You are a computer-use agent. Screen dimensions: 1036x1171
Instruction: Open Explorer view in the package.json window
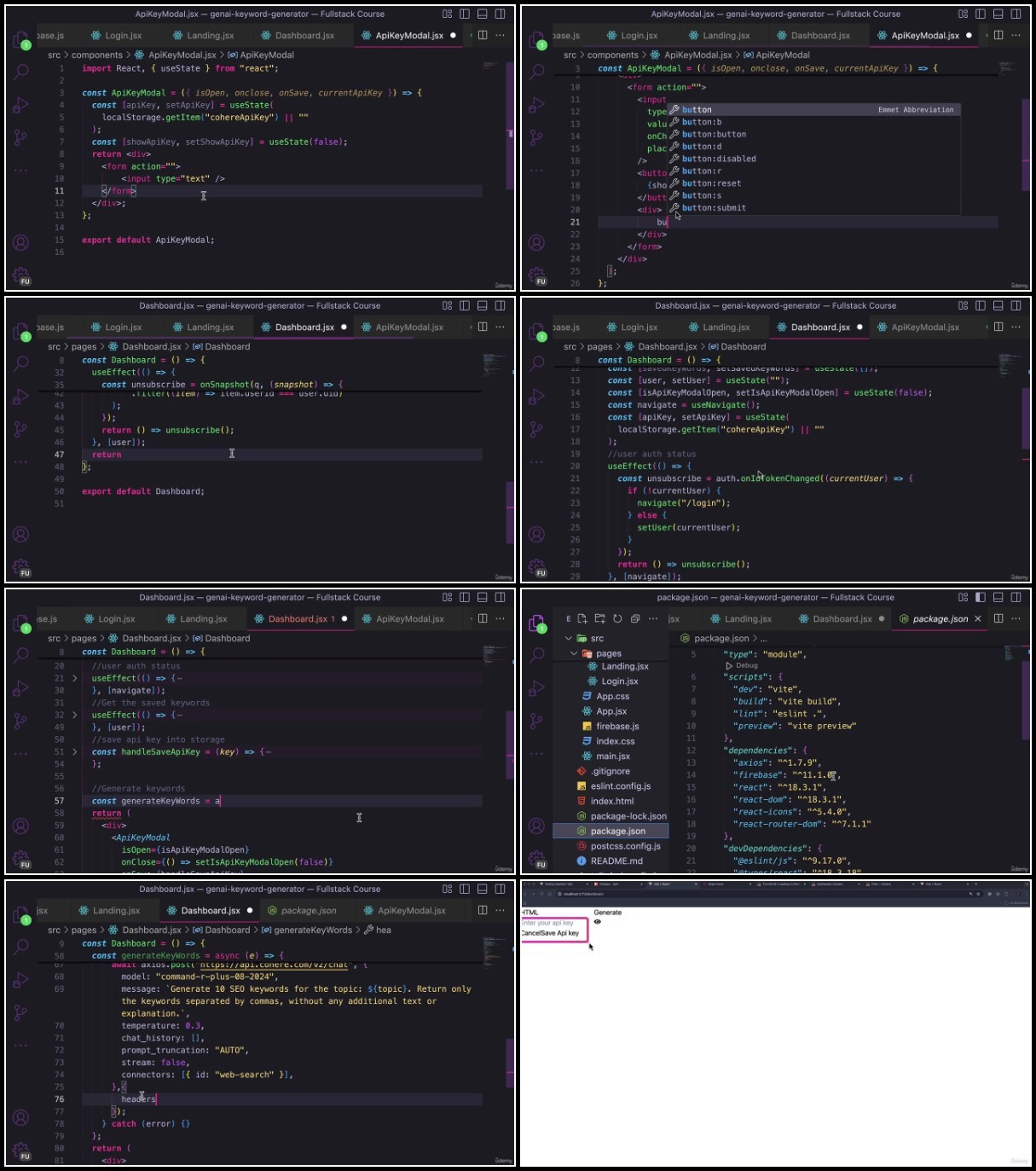[x=537, y=624]
